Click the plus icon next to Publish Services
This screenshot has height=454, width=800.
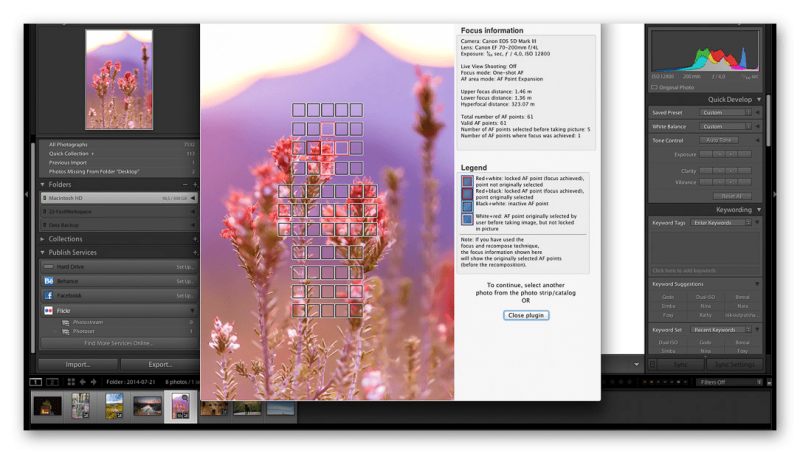[194, 253]
